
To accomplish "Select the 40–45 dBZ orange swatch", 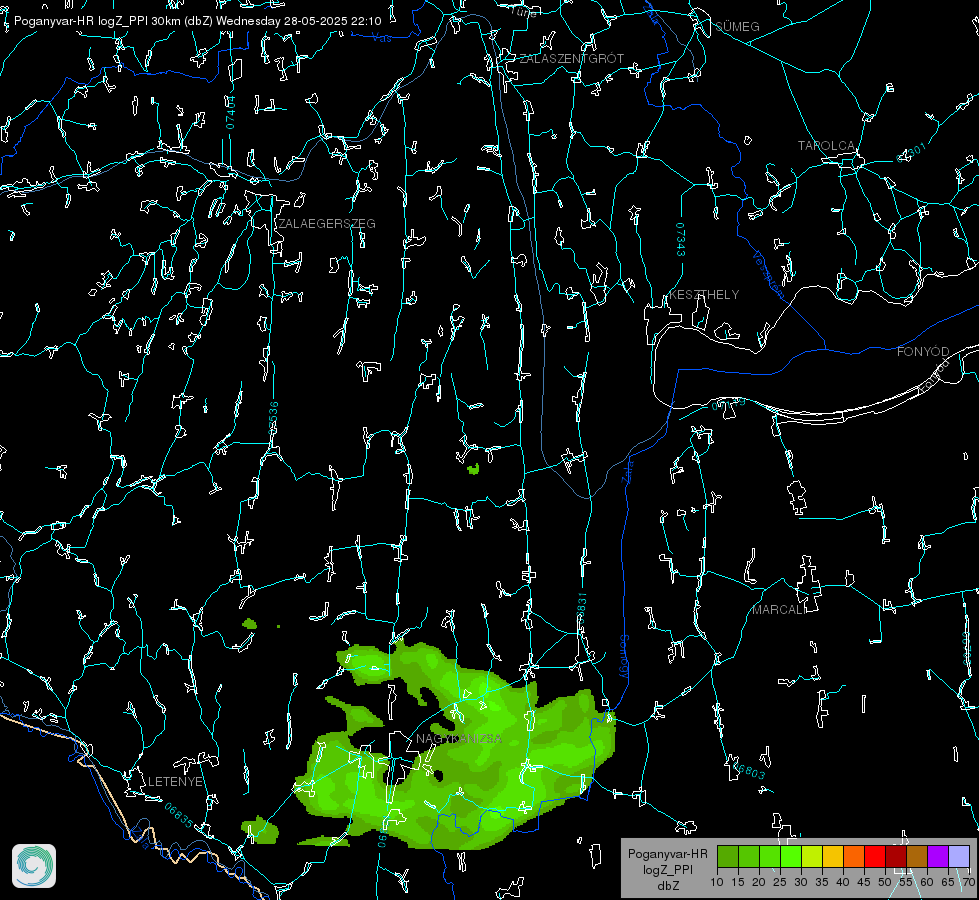I will tap(854, 856).
